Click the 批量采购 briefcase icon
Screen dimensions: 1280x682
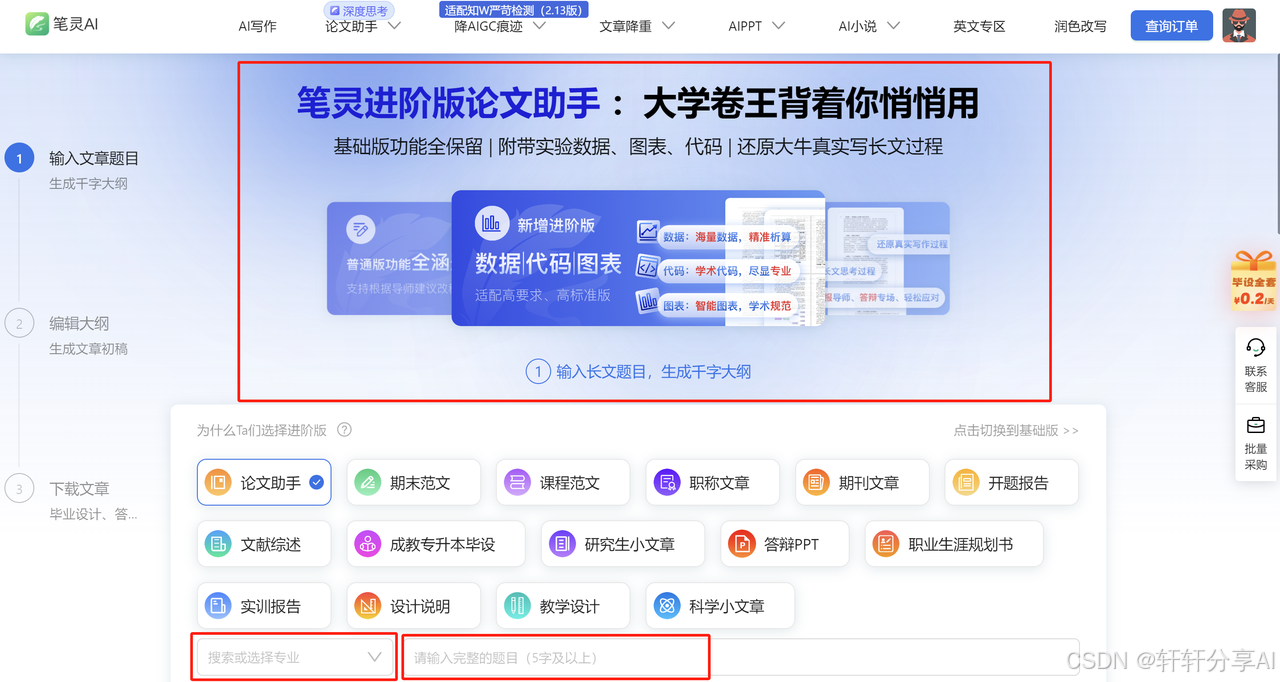[1256, 425]
